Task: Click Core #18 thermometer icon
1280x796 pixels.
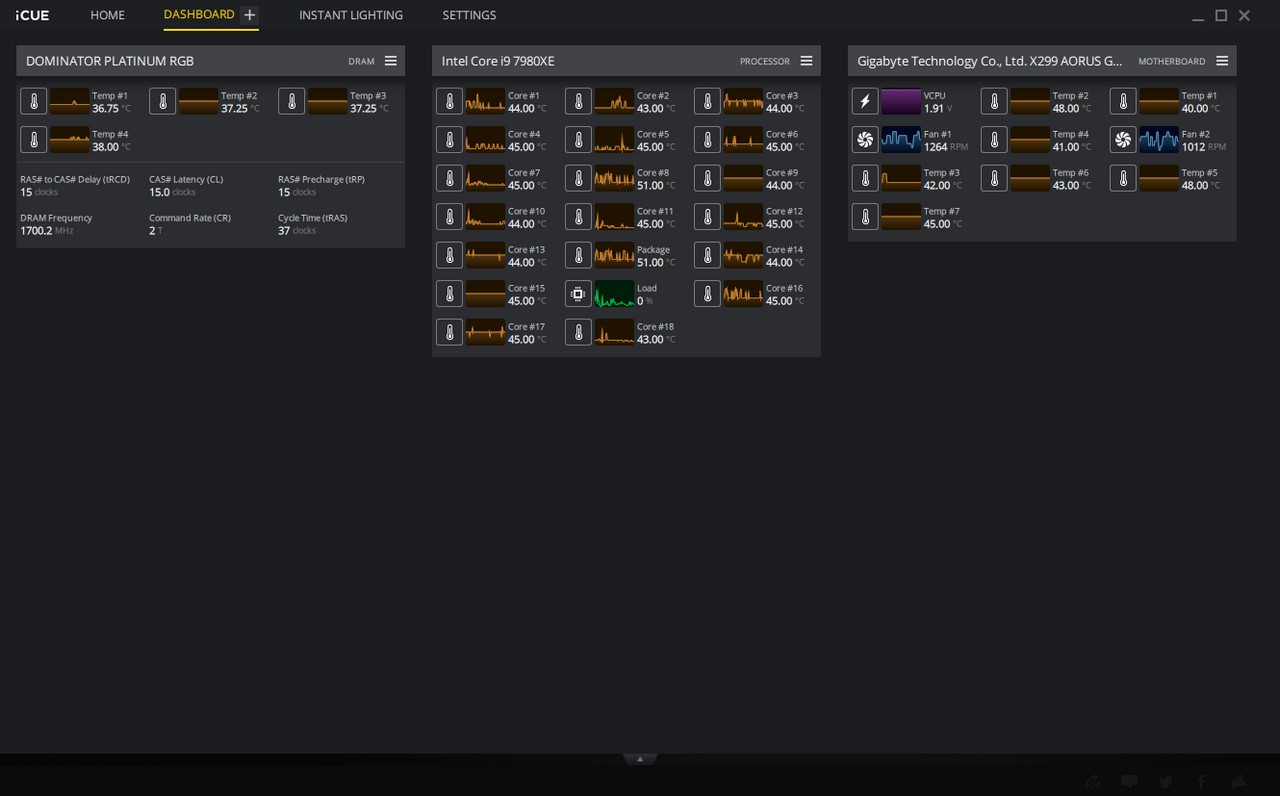Action: click(x=578, y=332)
